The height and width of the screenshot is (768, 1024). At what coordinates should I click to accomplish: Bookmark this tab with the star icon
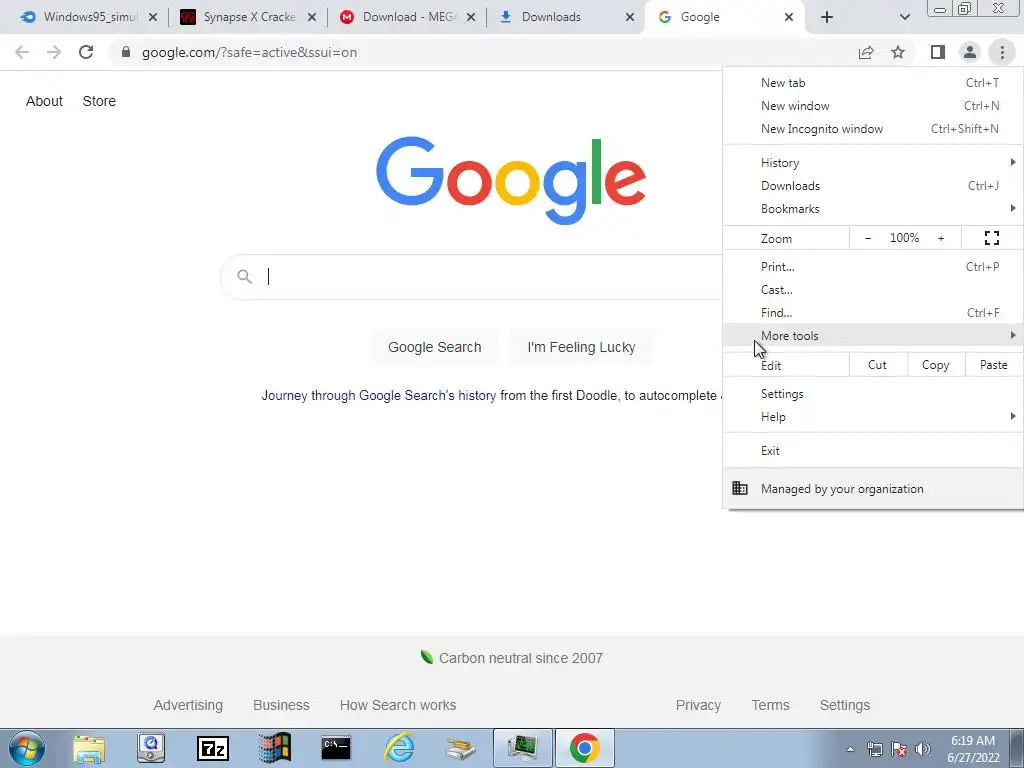(898, 52)
